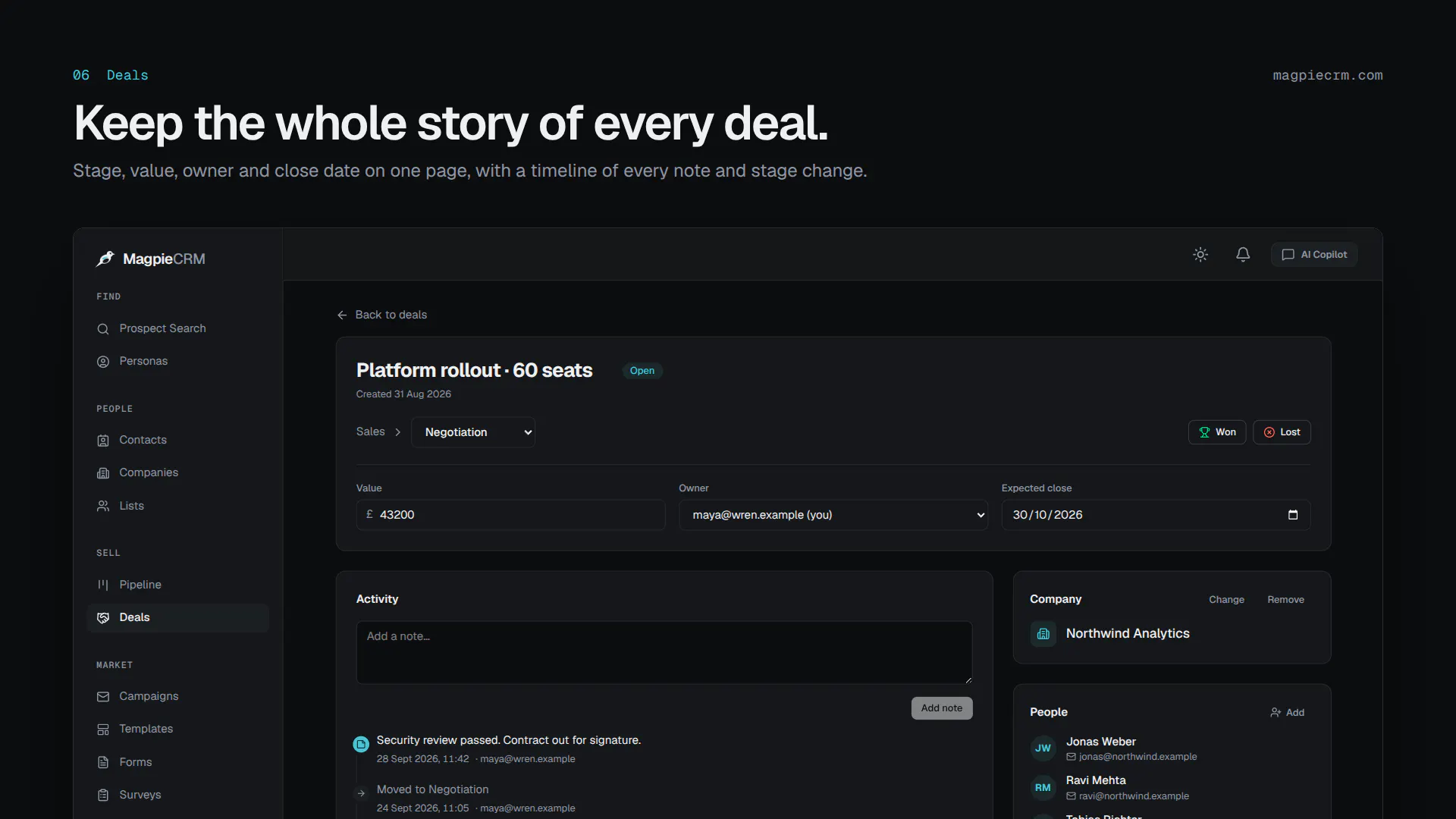Click the Sales pipeline breadcrumb
This screenshot has height=819, width=1456.
click(x=370, y=432)
